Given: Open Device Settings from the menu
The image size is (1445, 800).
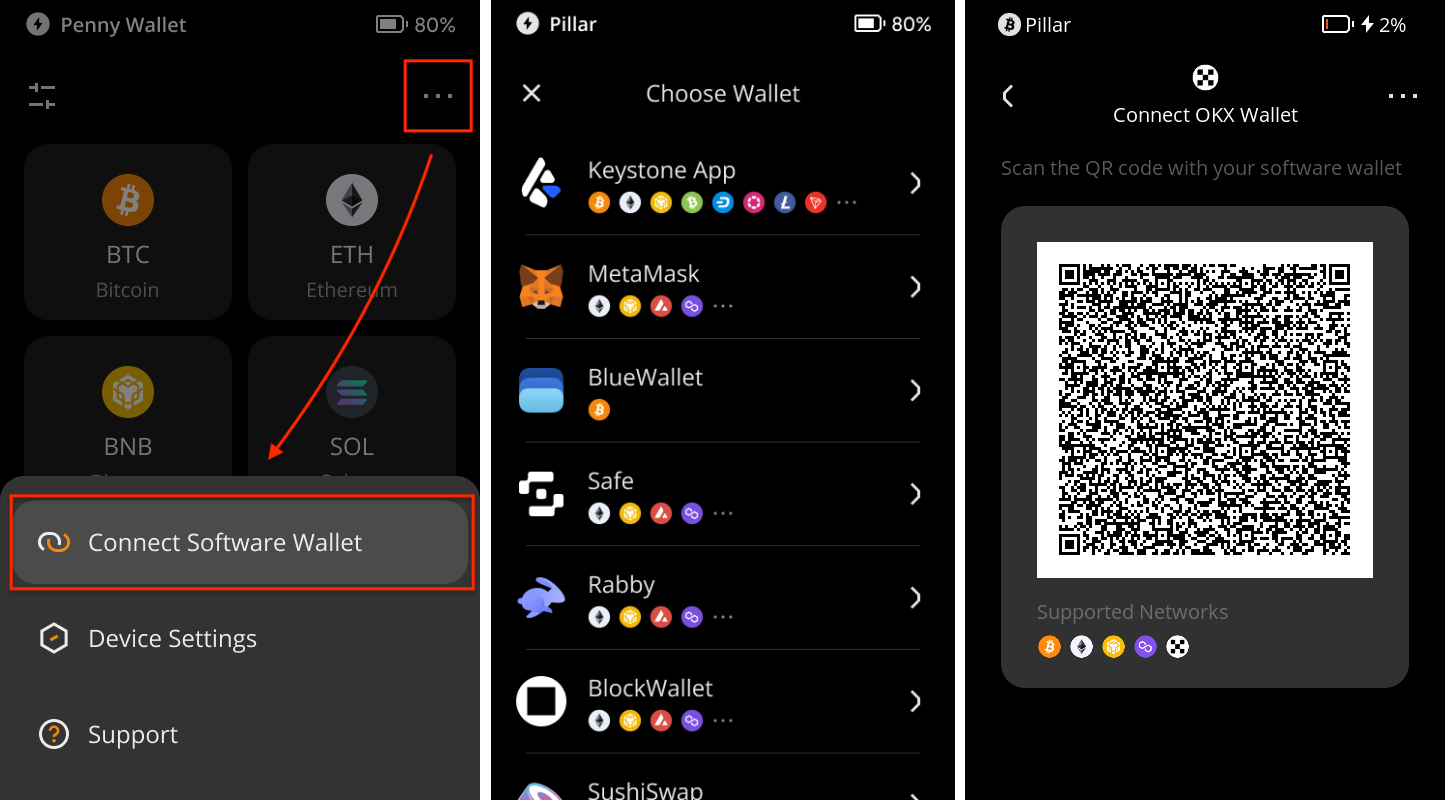Looking at the screenshot, I should click(172, 639).
